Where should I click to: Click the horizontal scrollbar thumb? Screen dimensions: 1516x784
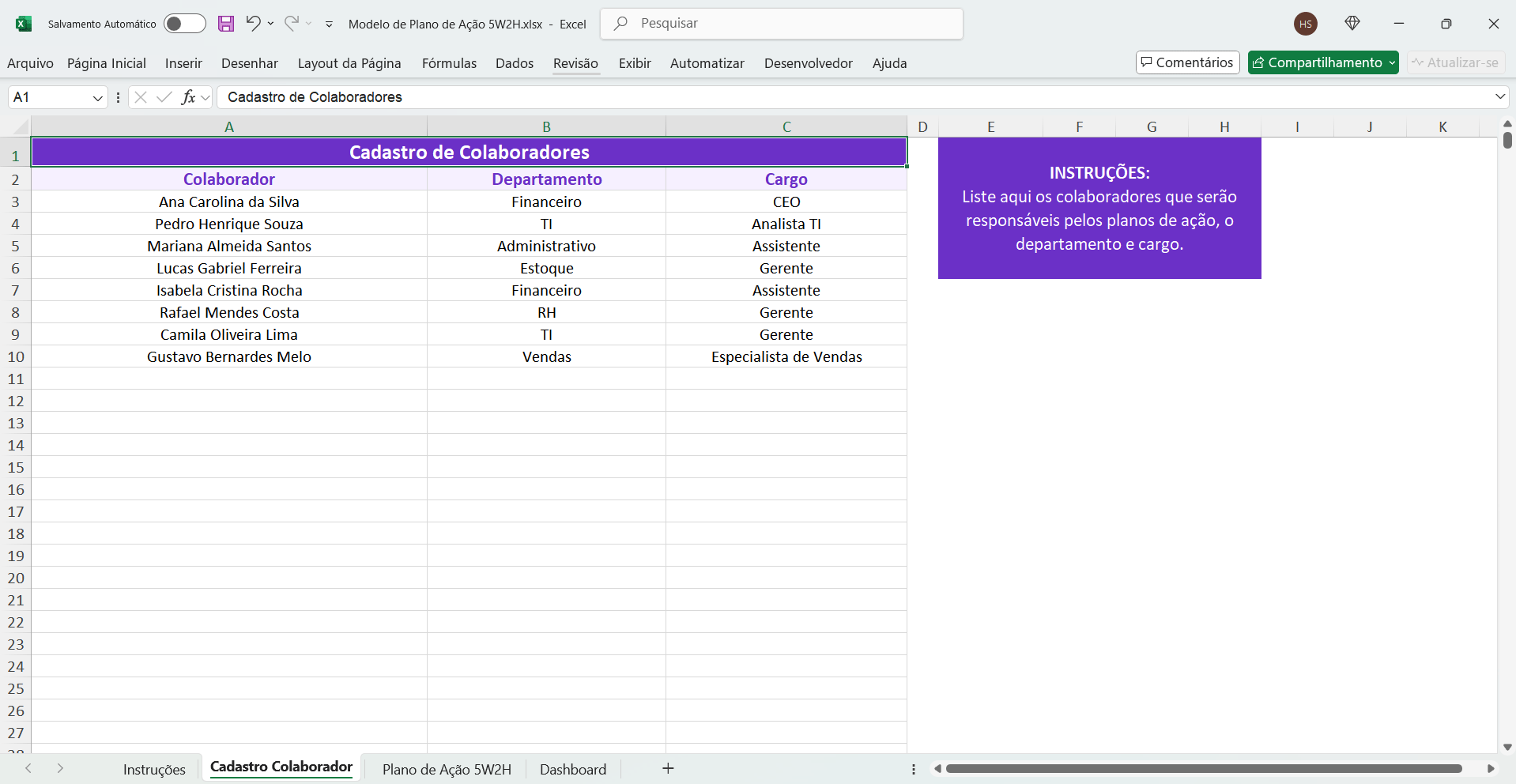point(1203,768)
